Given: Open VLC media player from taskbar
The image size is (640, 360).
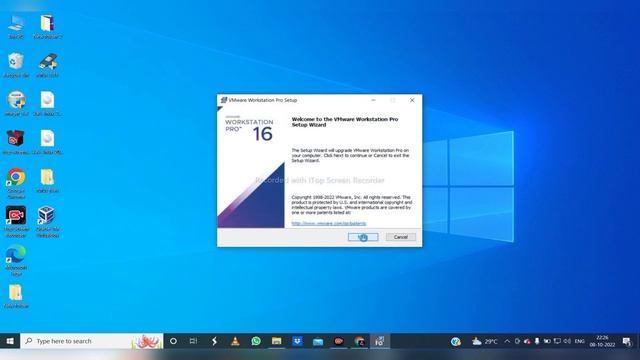Looking at the screenshot, I should click(235, 341).
